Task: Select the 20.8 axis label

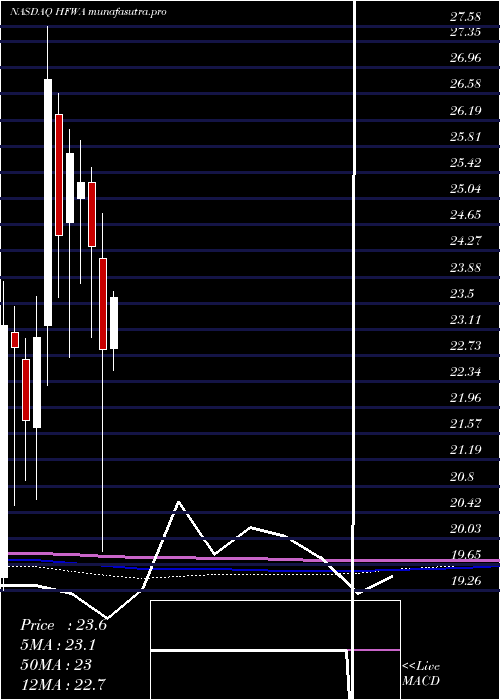Action: pyautogui.click(x=462, y=477)
